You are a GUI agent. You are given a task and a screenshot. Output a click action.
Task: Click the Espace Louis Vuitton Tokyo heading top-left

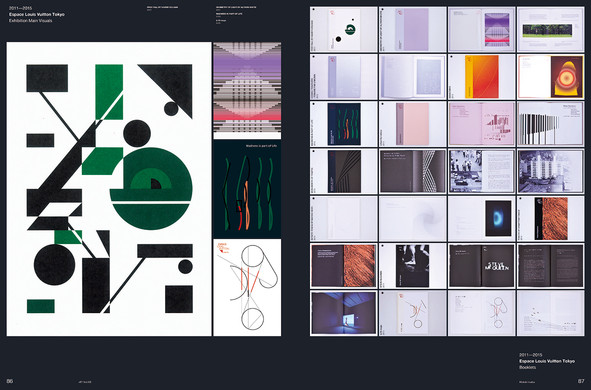(x=37, y=14)
